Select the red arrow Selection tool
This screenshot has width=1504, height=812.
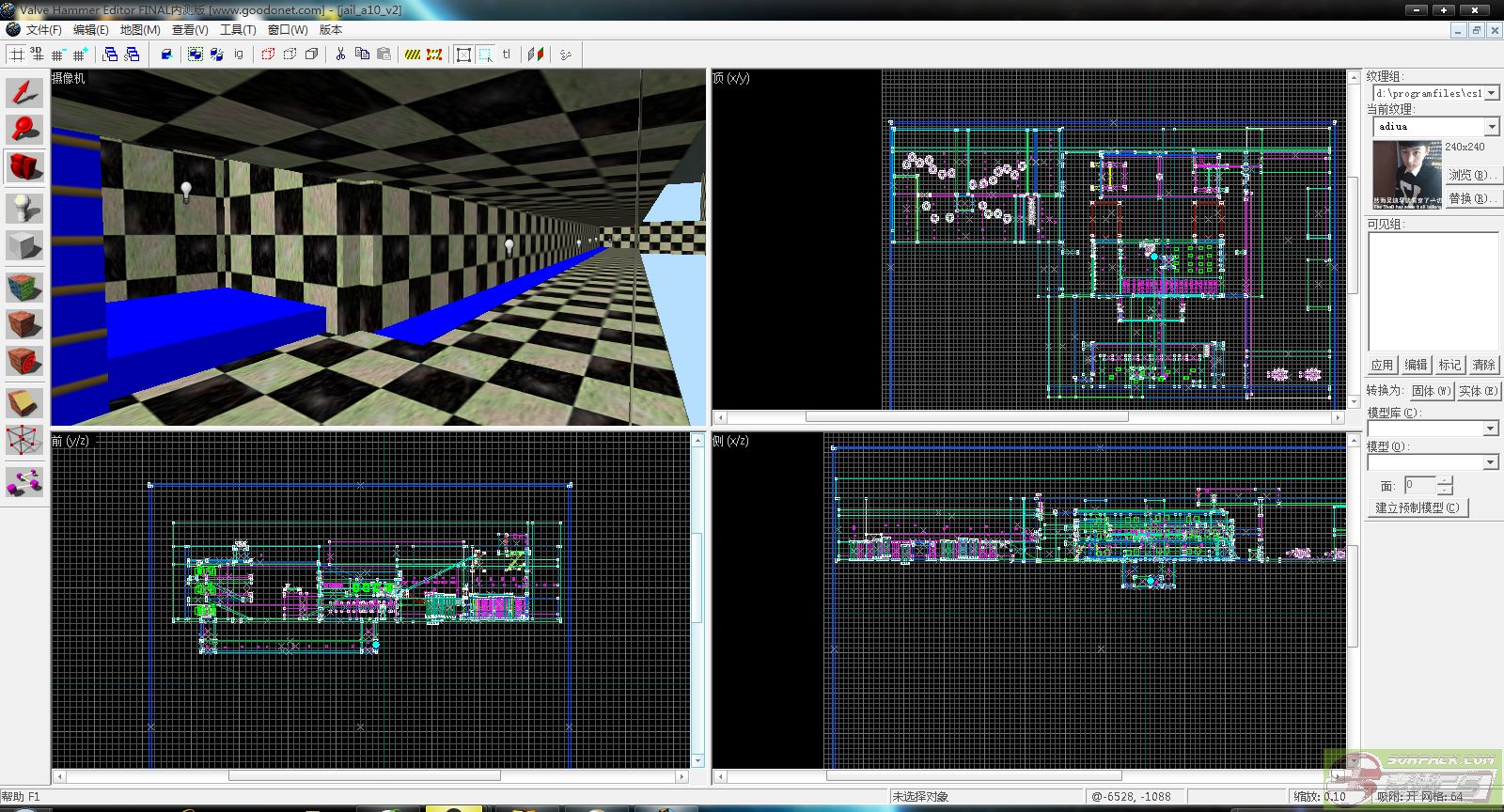click(x=24, y=92)
